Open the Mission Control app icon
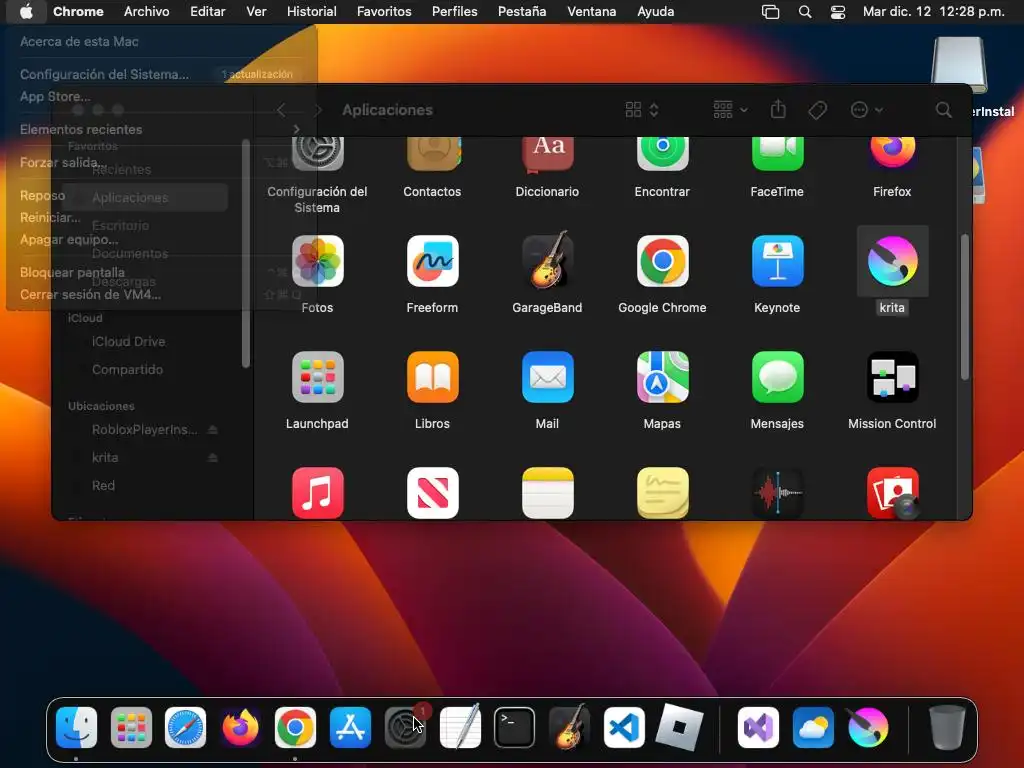The image size is (1024, 768). coord(892,377)
